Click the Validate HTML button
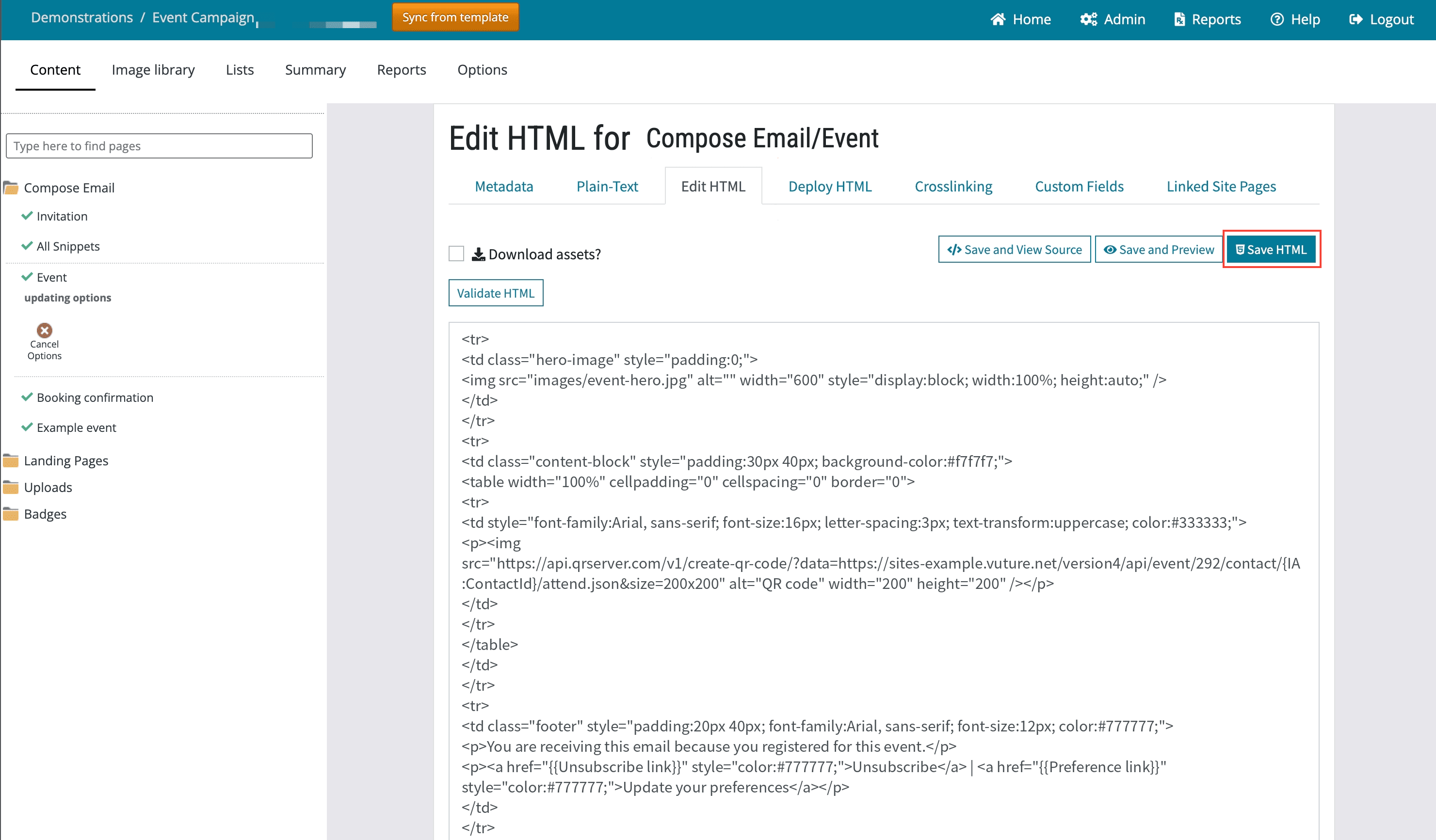Screen dimensions: 1436x840 (x=496, y=293)
